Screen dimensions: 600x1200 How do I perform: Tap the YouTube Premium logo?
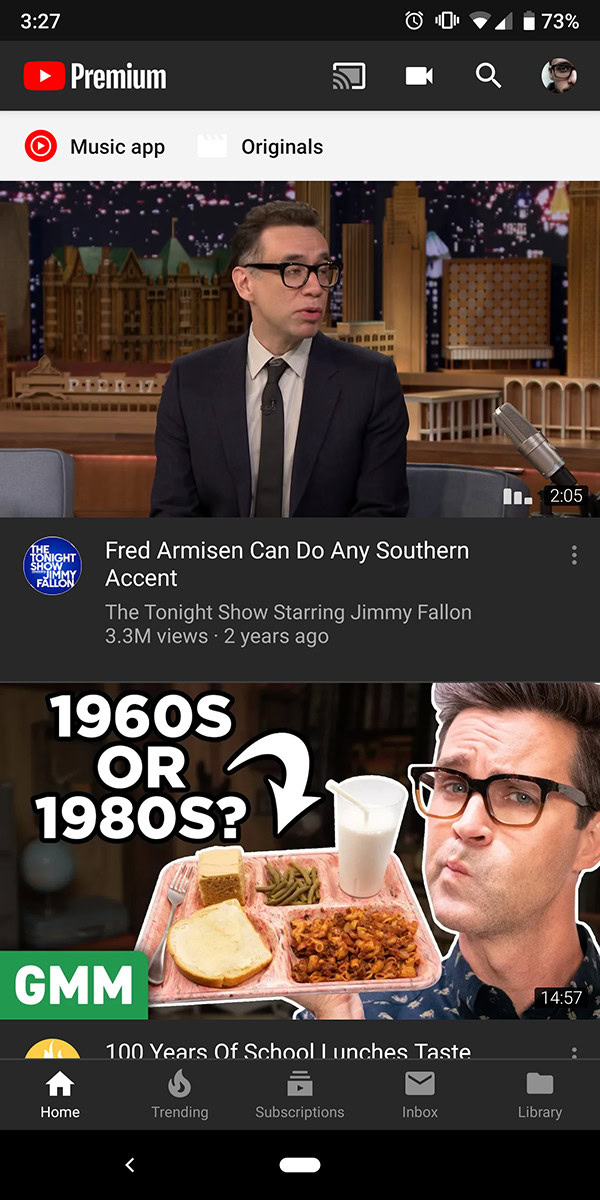(x=95, y=76)
